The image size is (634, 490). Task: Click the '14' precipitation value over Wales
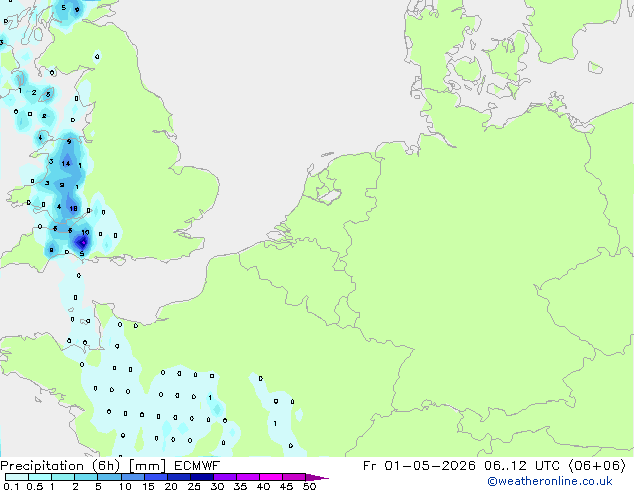coord(66,163)
